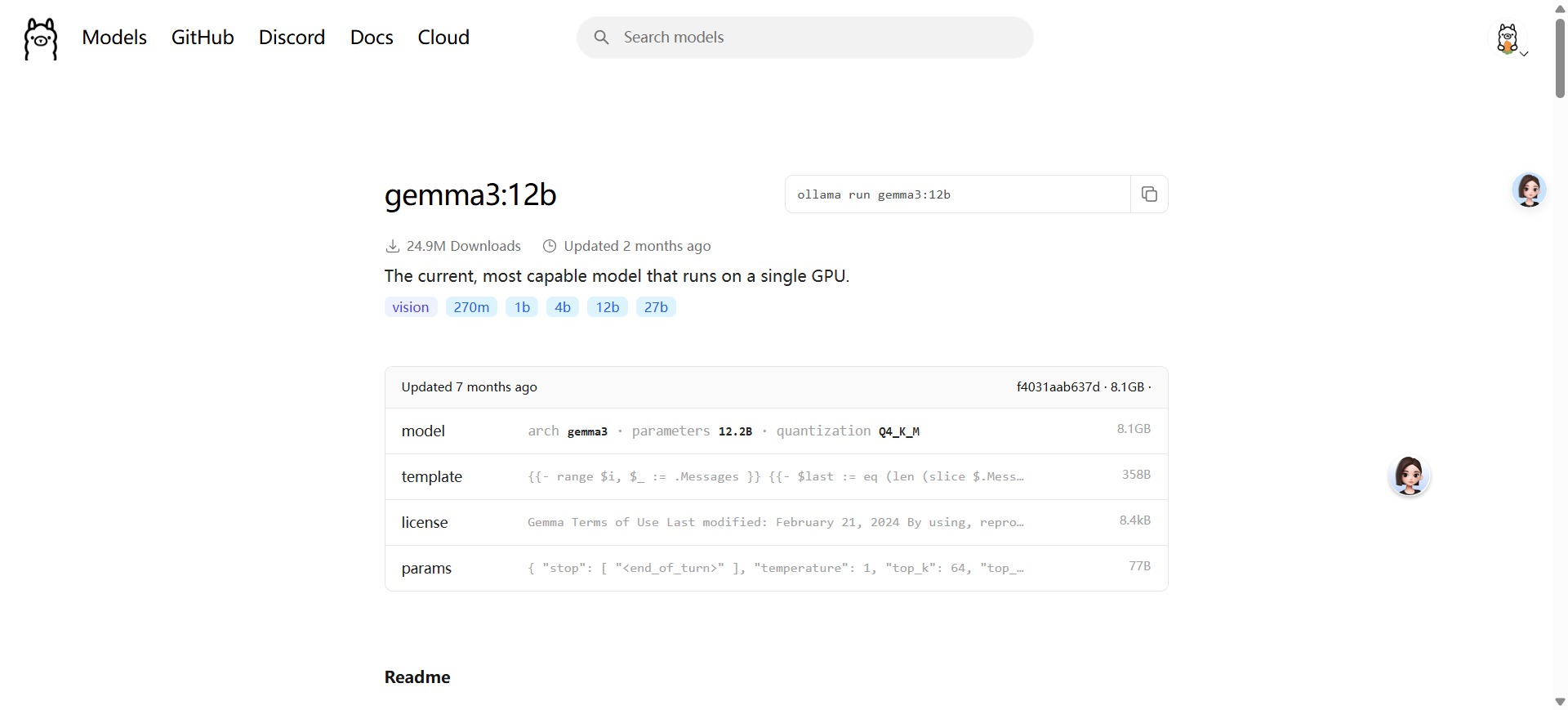
Task: View the license row details
Action: click(x=425, y=522)
